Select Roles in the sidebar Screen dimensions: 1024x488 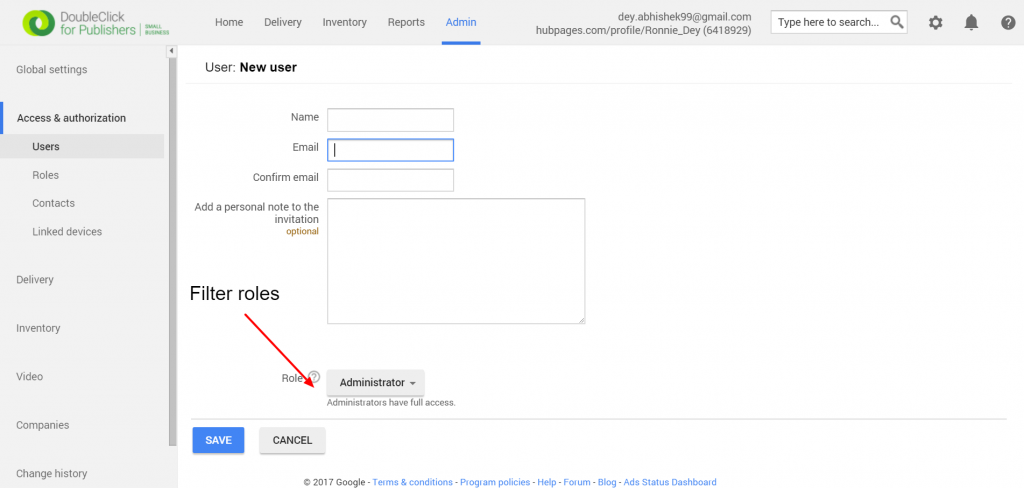pos(45,175)
